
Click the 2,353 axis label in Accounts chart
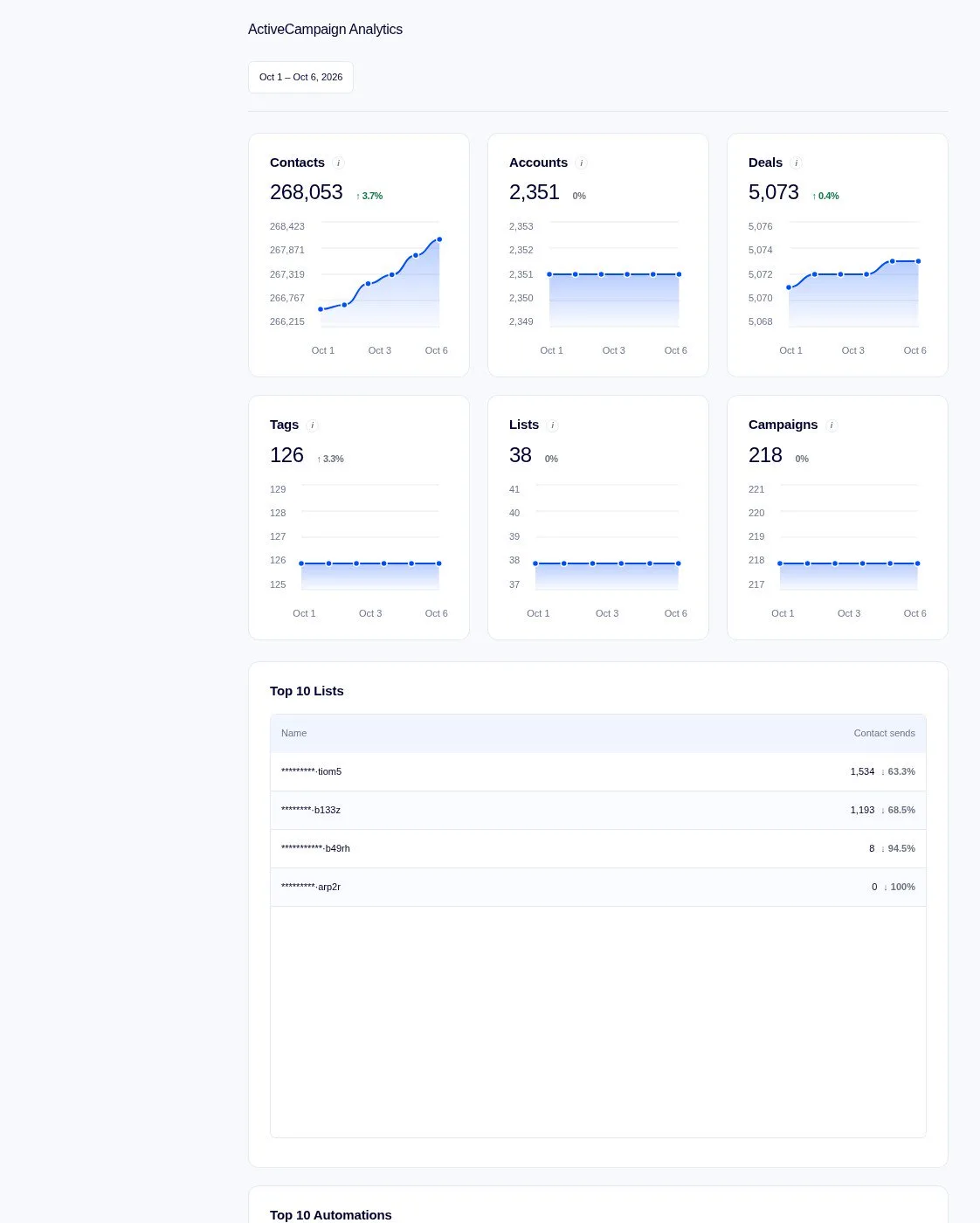pos(521,226)
